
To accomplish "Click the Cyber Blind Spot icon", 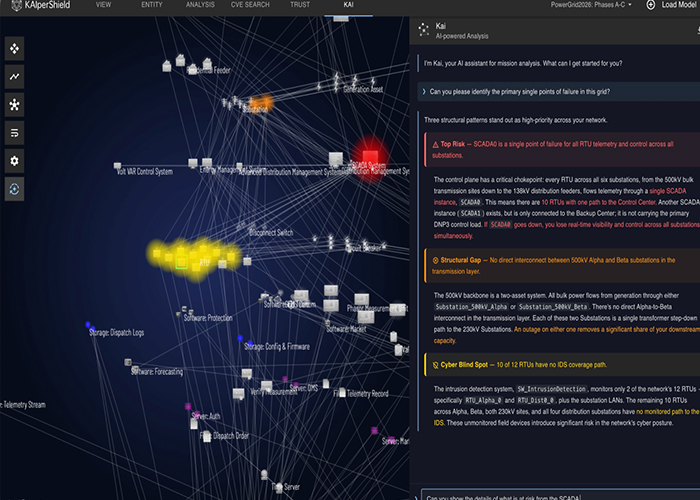I will click(435, 365).
